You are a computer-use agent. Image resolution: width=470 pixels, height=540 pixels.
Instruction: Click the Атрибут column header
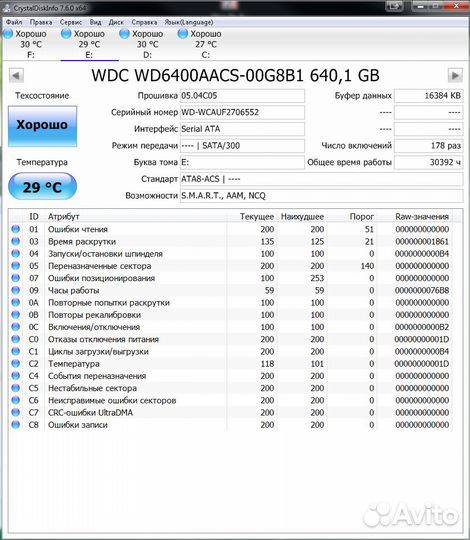pos(64,217)
